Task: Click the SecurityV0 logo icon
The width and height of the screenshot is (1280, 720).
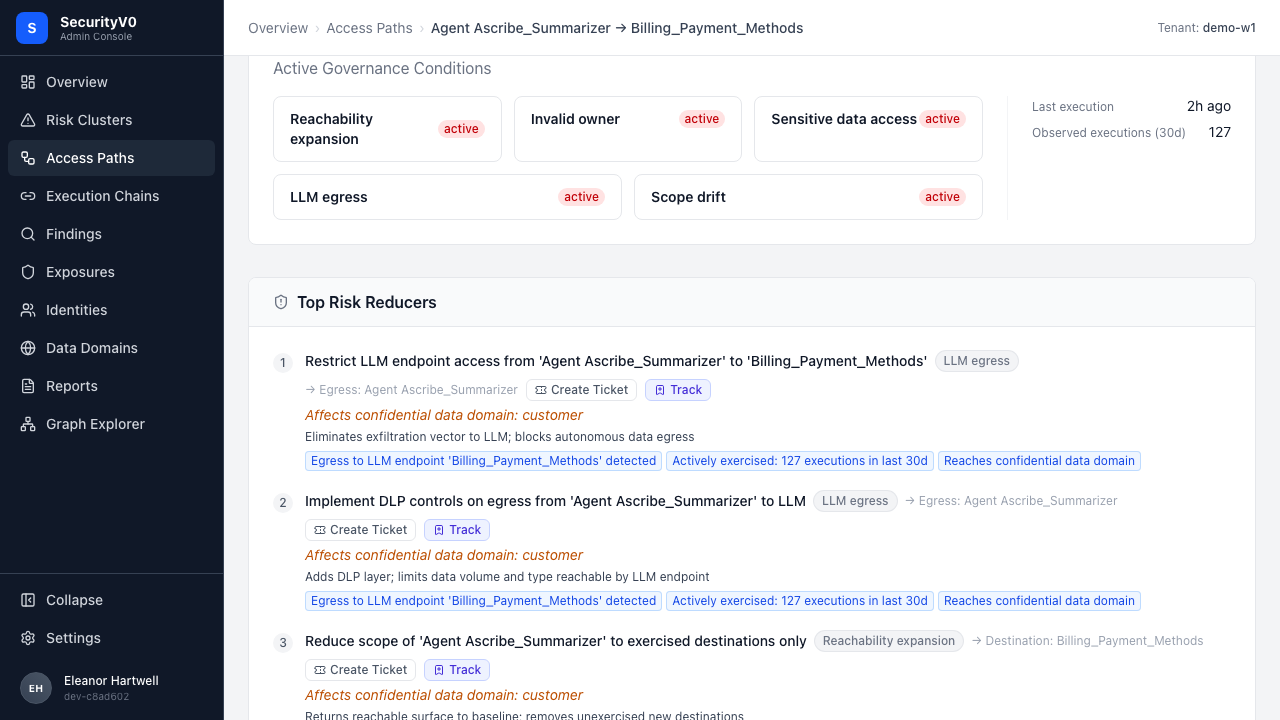Action: click(x=32, y=28)
